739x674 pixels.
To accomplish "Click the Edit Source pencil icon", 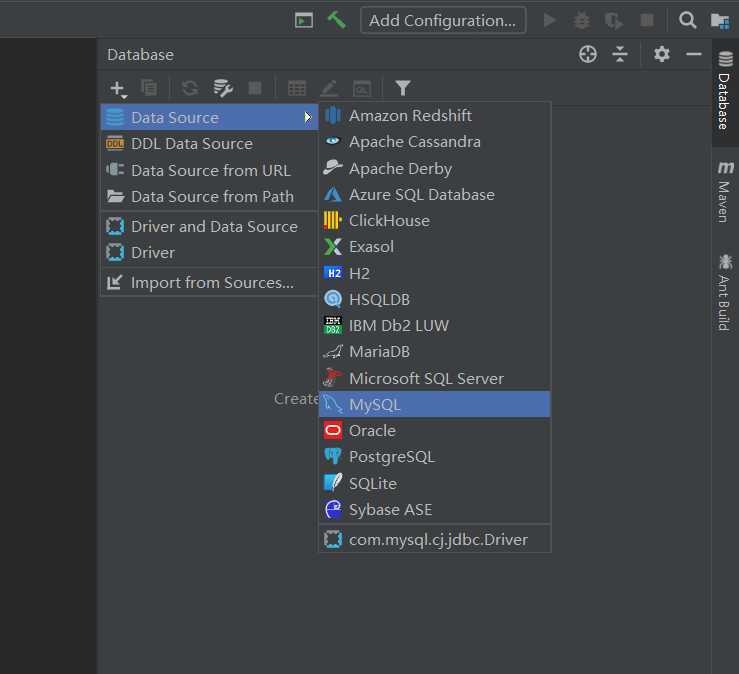I will pos(329,88).
